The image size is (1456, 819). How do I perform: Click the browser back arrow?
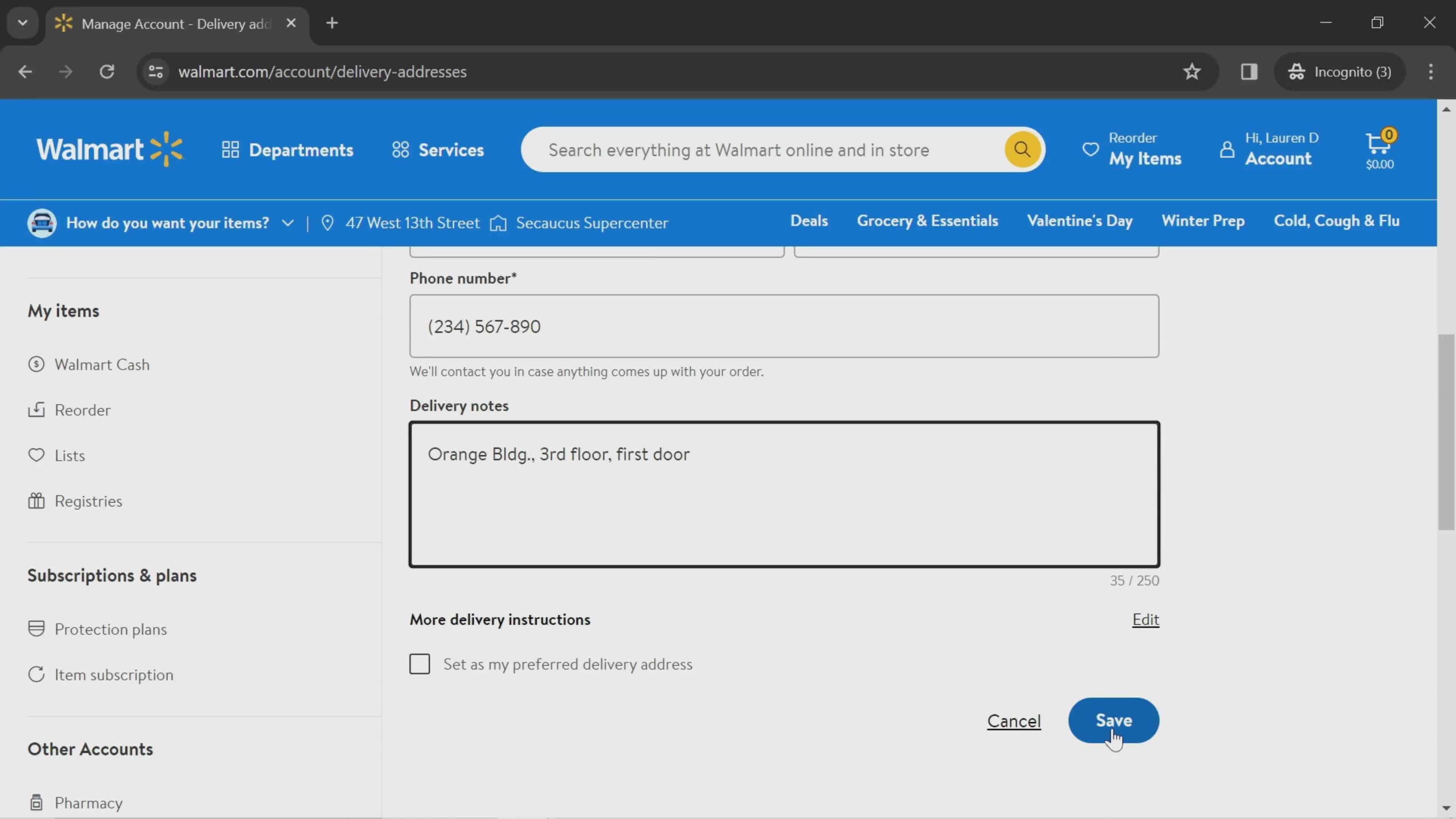pos(25,72)
